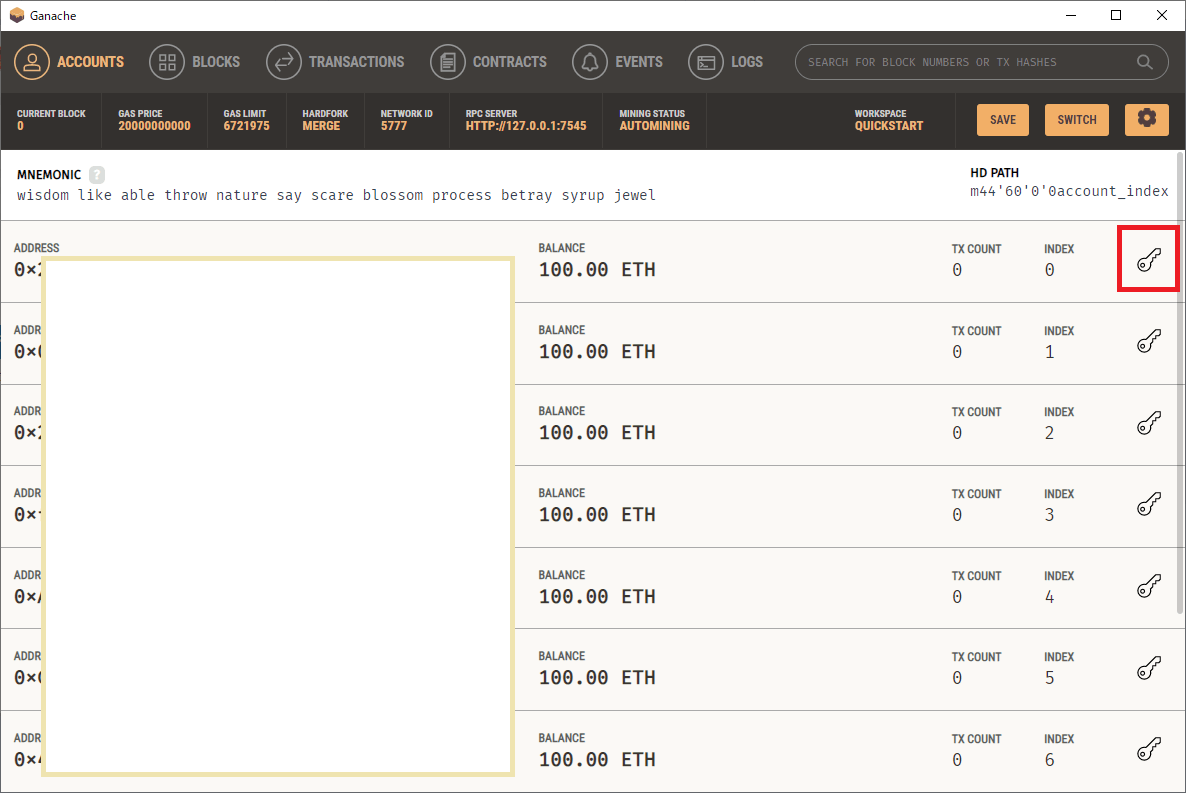View the Events tab
The width and height of the screenshot is (1186, 793).
coord(617,62)
